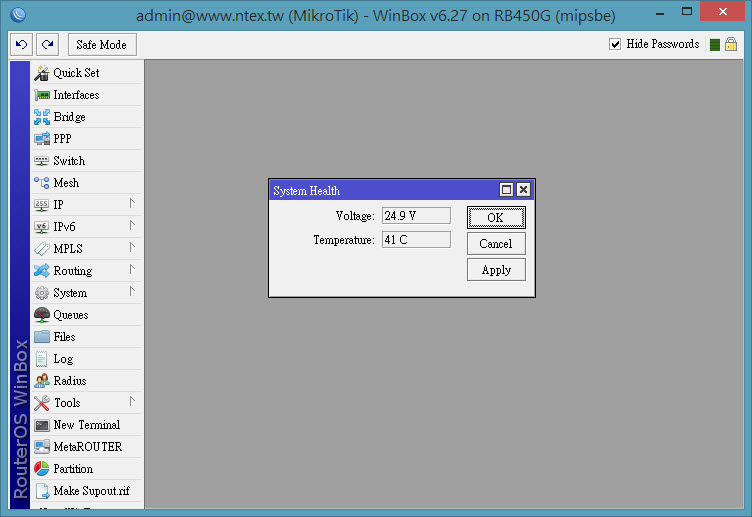Open Interfaces card icon
Viewport: 752px width, 517px height.
(x=42, y=95)
